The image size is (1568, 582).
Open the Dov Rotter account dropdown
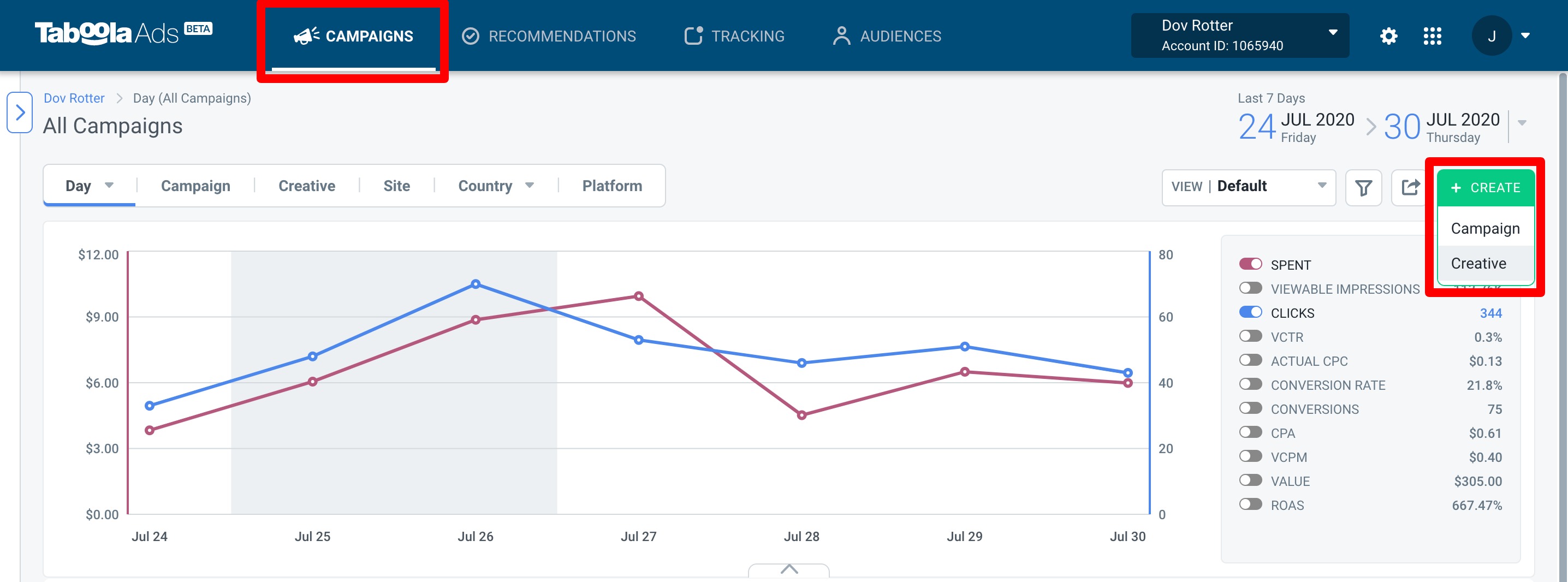1240,36
